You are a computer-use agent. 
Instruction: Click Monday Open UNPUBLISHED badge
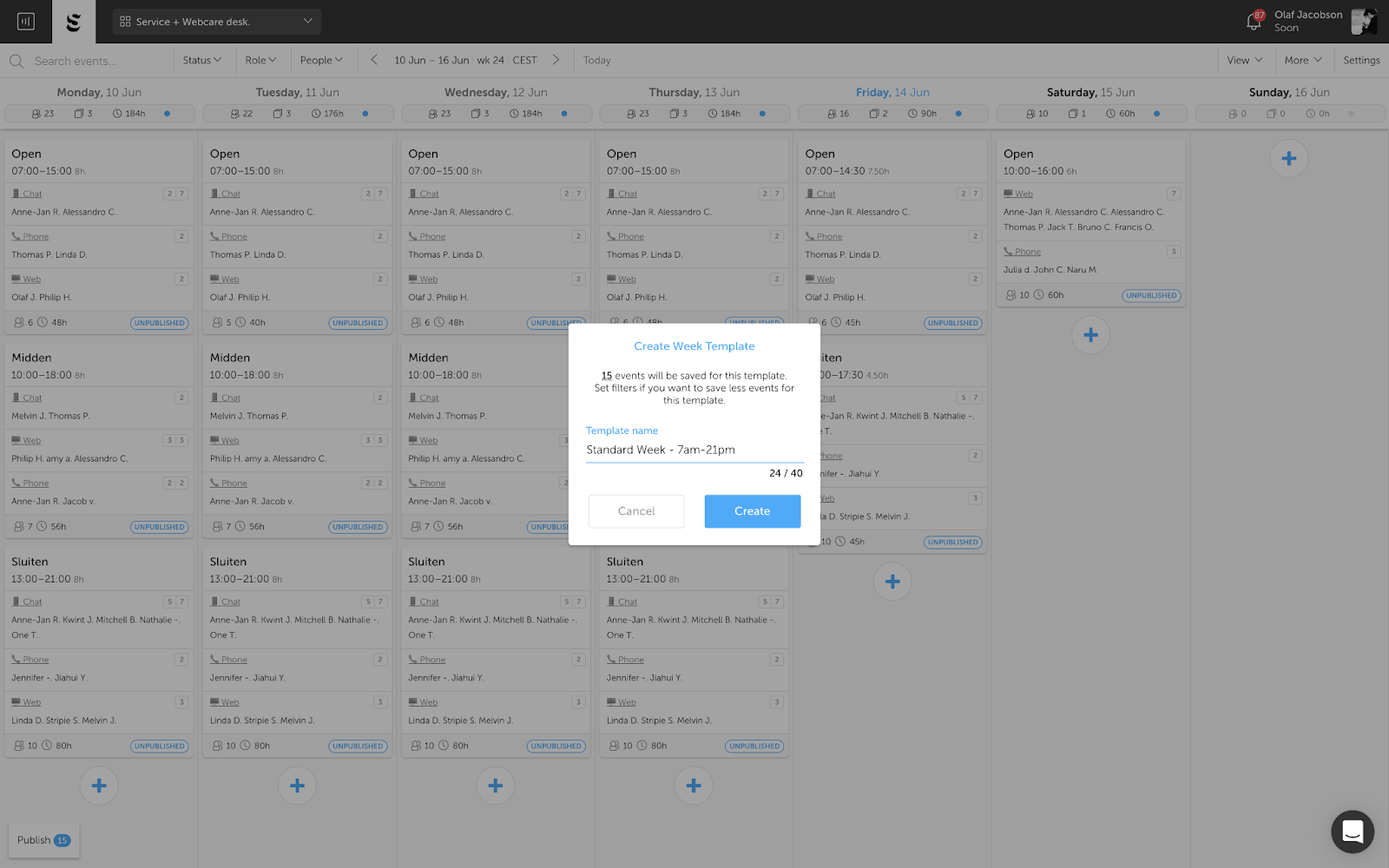tap(160, 323)
